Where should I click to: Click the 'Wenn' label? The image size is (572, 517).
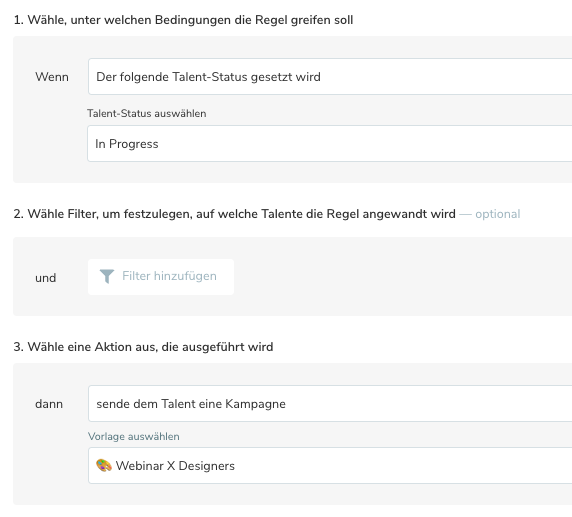52,77
